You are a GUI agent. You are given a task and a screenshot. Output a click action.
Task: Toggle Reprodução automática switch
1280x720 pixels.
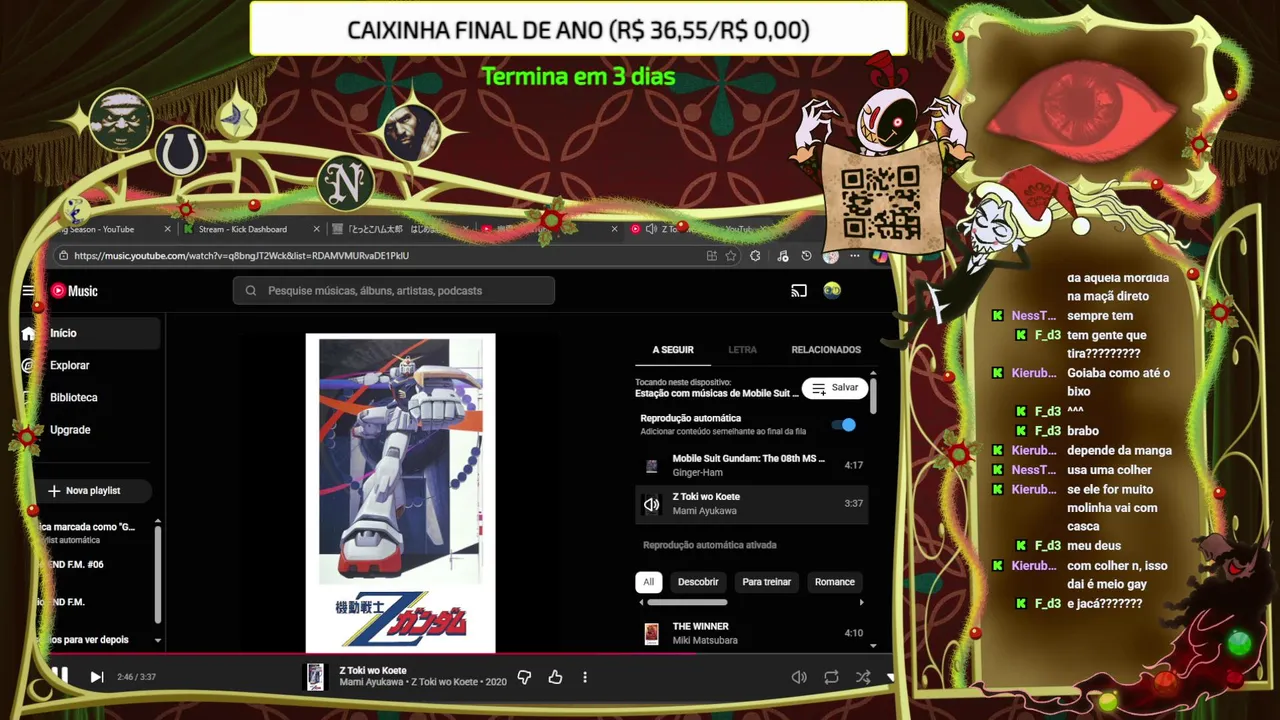[844, 425]
